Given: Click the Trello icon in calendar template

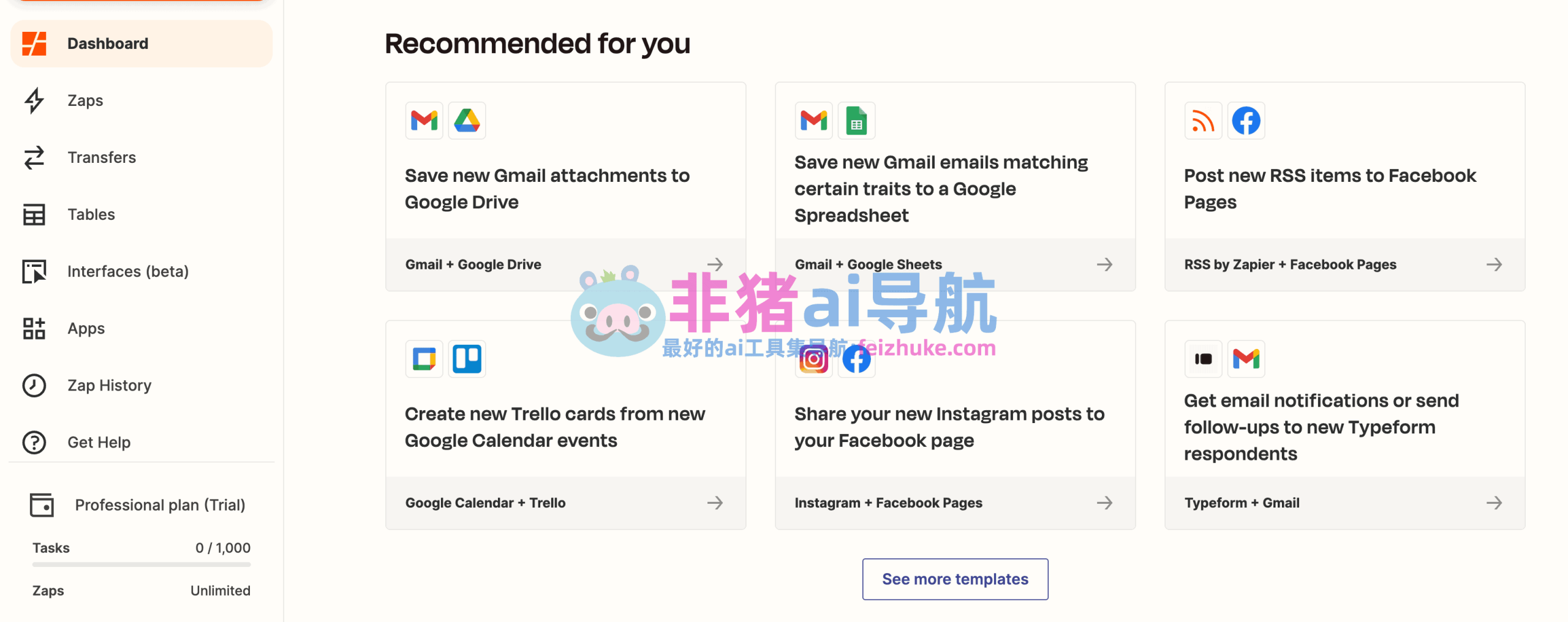Looking at the screenshot, I should pos(467,359).
